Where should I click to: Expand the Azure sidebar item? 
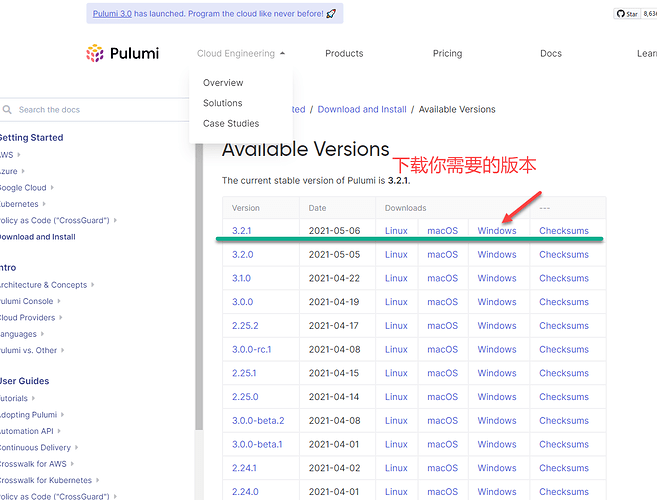(x=23, y=171)
